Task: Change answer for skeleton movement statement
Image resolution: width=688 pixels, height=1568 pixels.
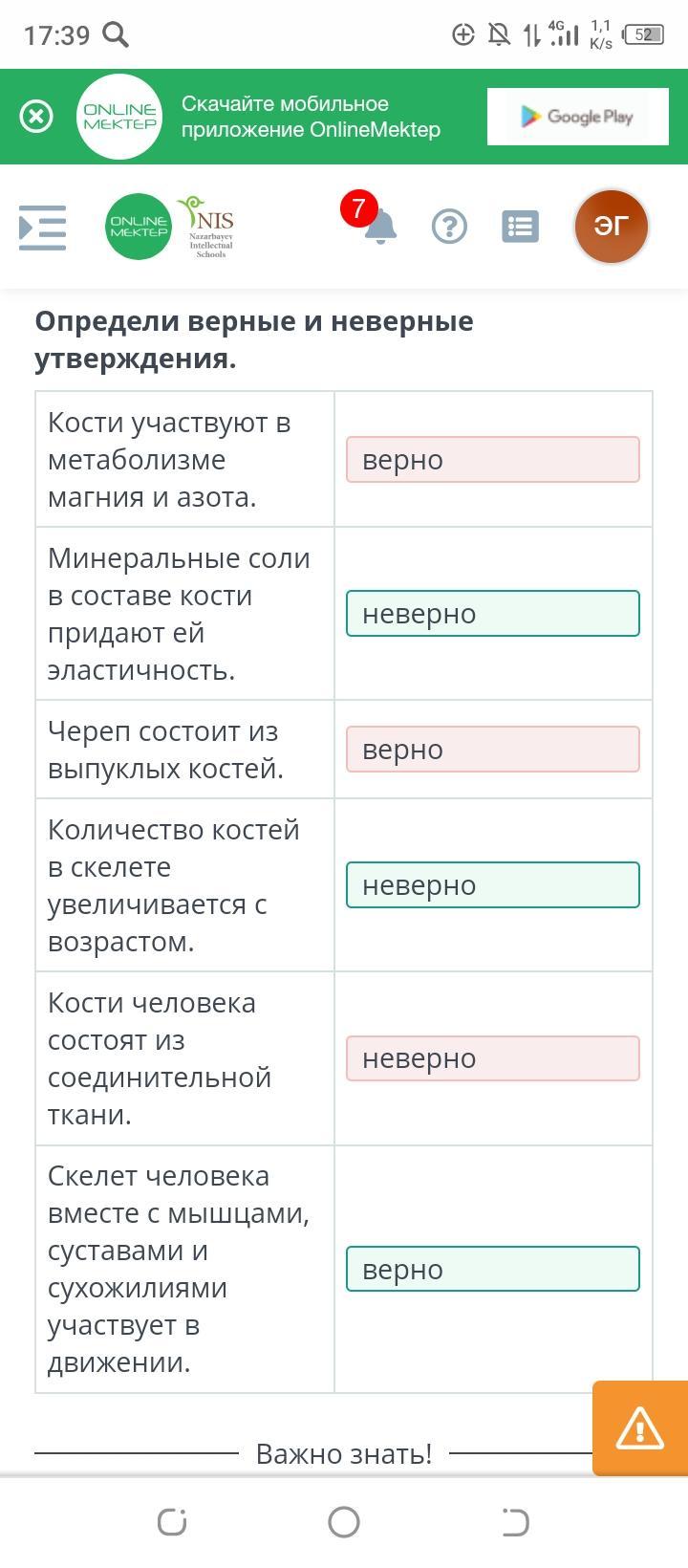Action: click(x=493, y=1270)
